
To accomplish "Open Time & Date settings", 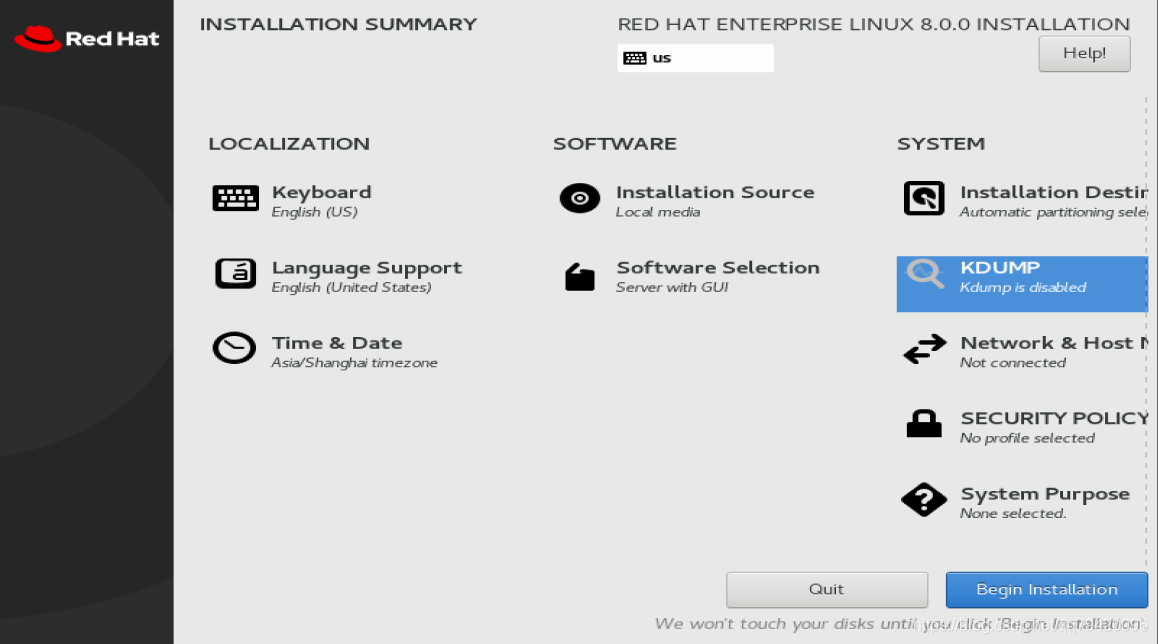I will pos(337,343).
